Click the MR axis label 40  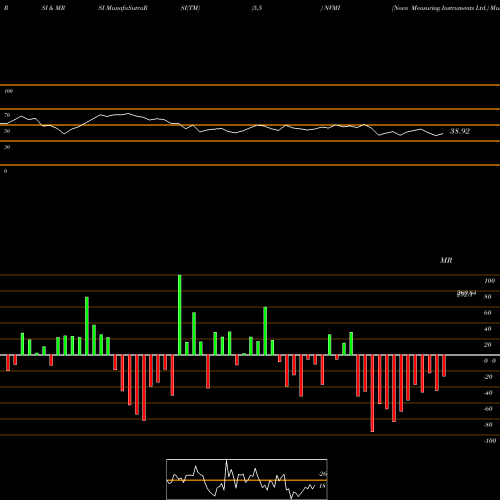(x=488, y=329)
